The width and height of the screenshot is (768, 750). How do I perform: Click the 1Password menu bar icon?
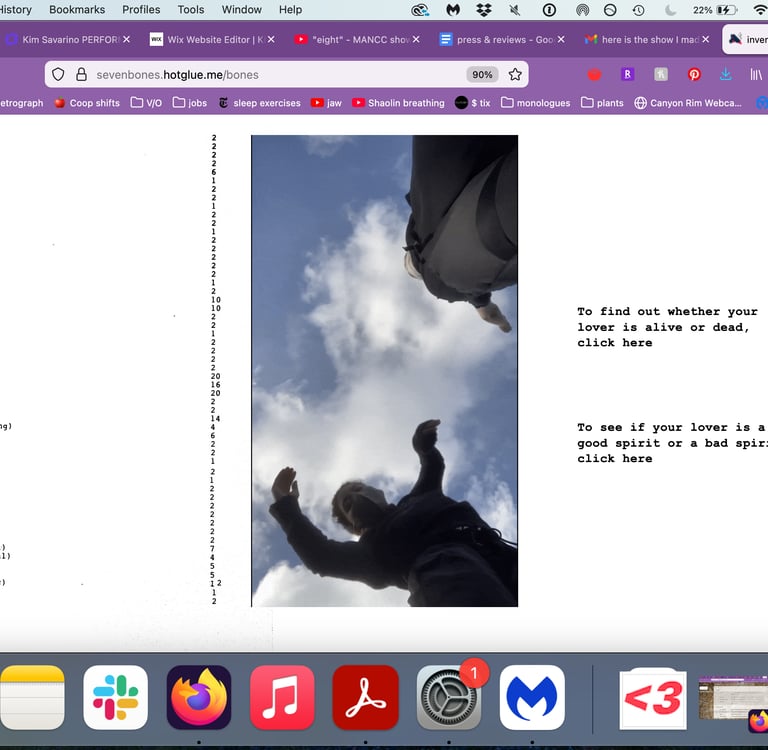click(549, 10)
